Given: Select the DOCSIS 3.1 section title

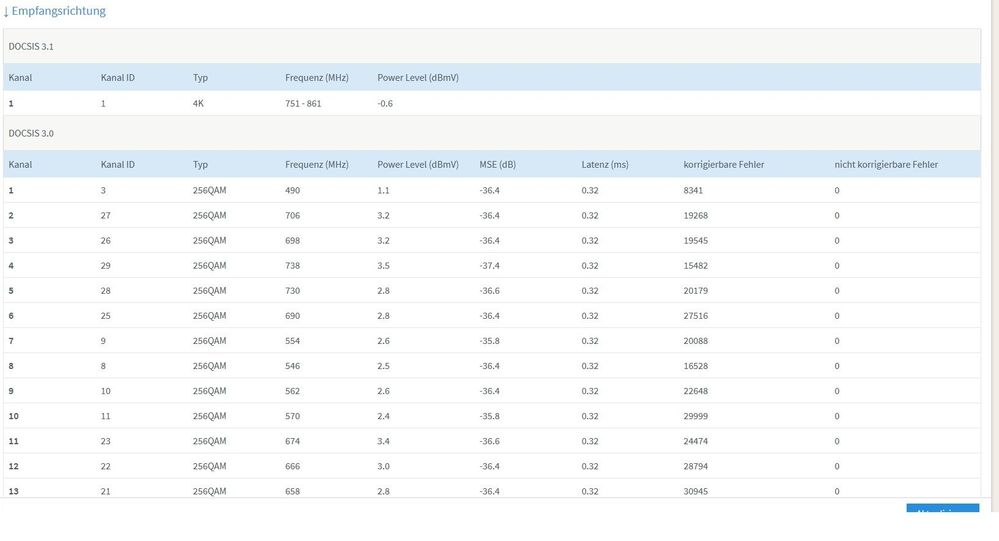Looking at the screenshot, I should click(x=31, y=47).
